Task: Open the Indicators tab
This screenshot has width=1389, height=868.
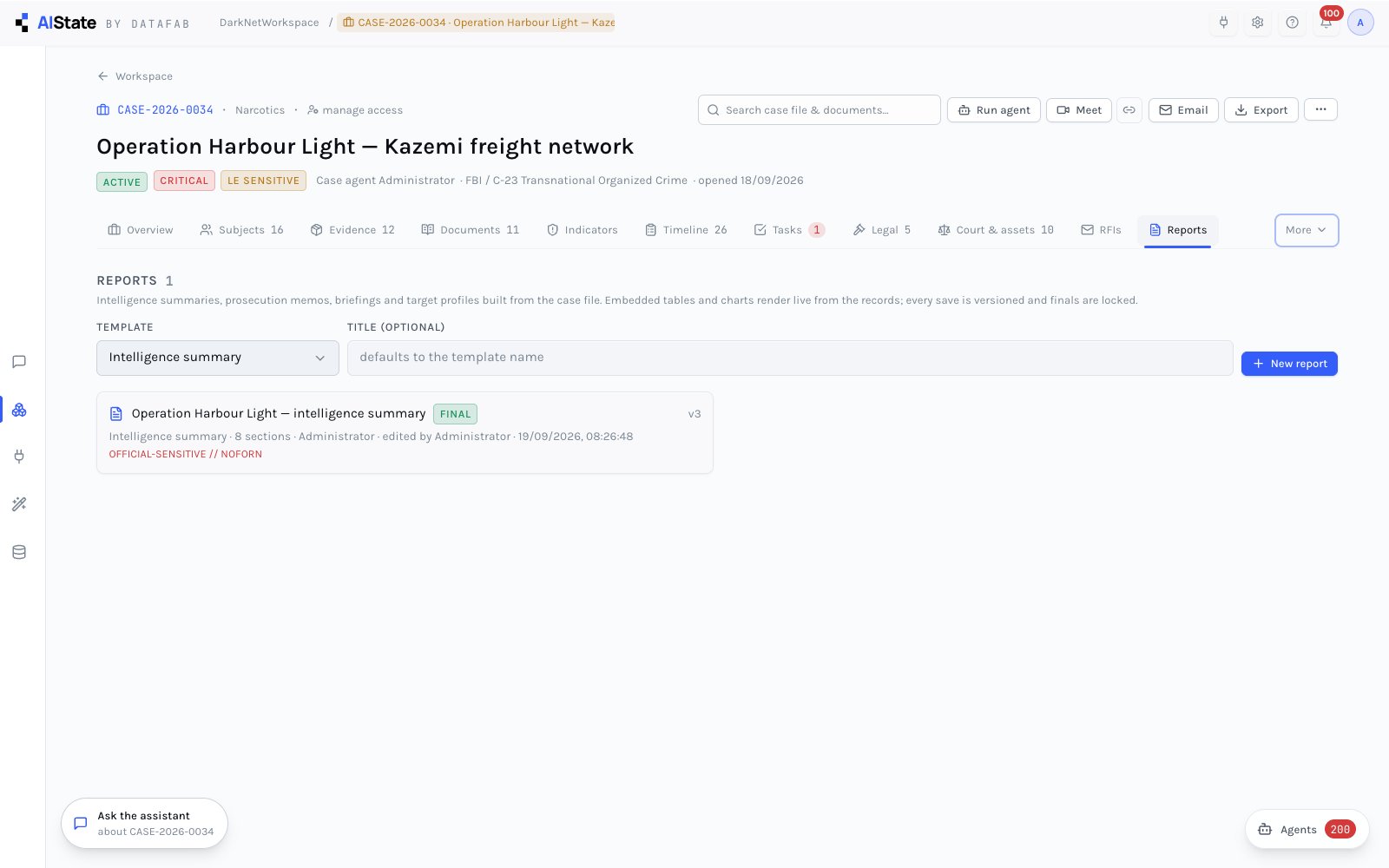Action: click(583, 230)
